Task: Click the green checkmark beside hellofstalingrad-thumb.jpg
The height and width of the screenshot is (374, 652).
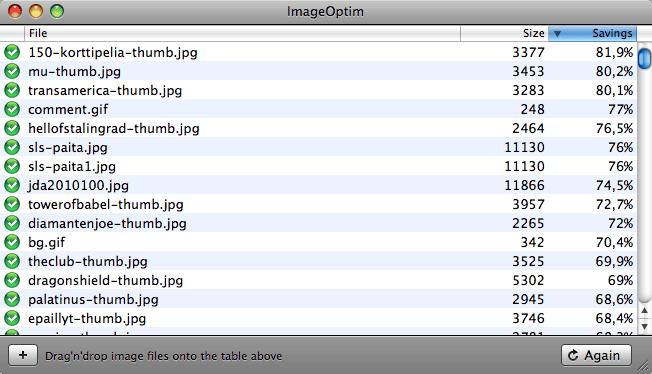Action: point(12,128)
